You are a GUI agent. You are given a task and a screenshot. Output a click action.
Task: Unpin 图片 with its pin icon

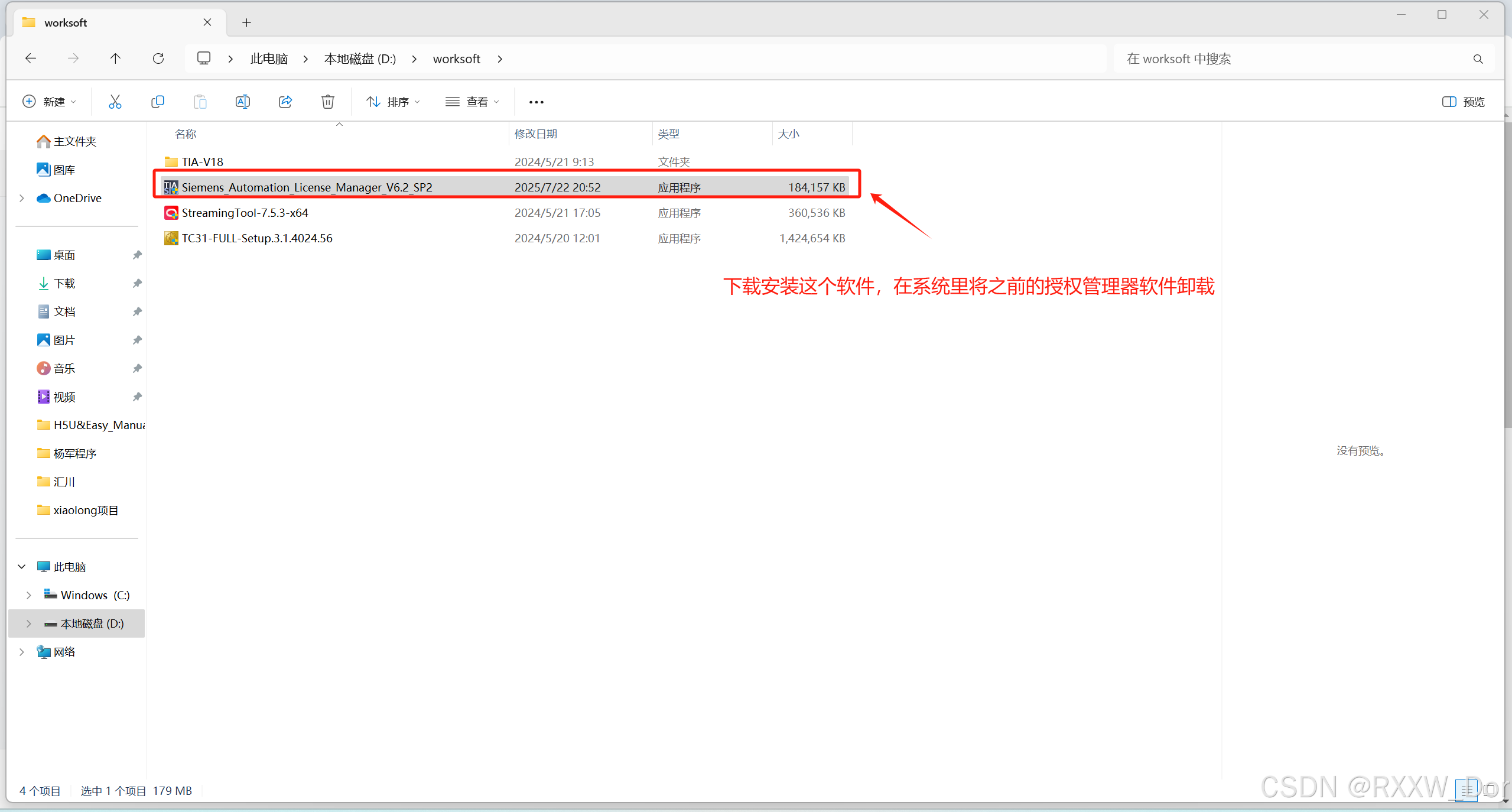pyautogui.click(x=137, y=340)
